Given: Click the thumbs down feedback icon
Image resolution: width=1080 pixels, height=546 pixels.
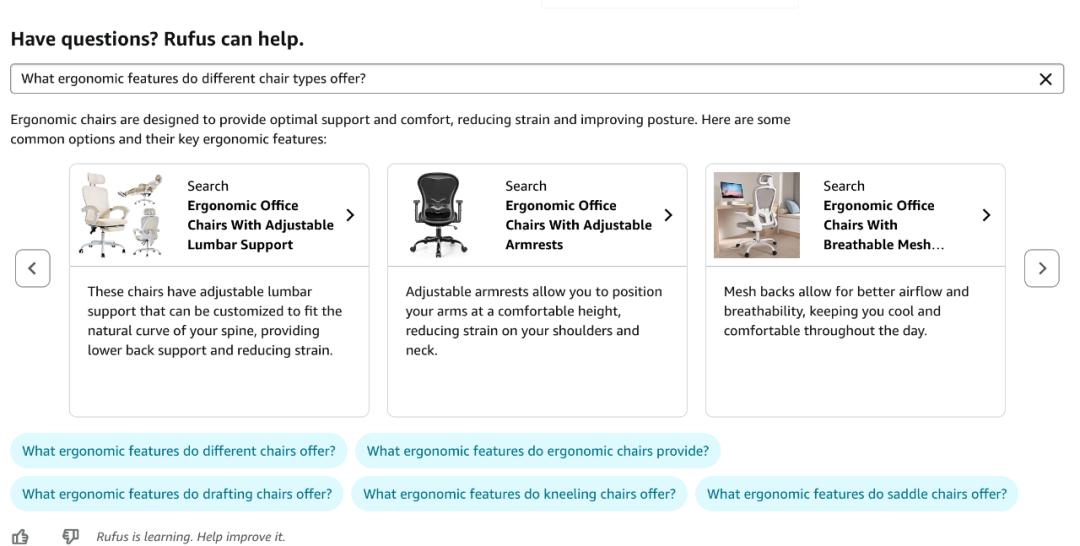Looking at the screenshot, I should coord(70,536).
